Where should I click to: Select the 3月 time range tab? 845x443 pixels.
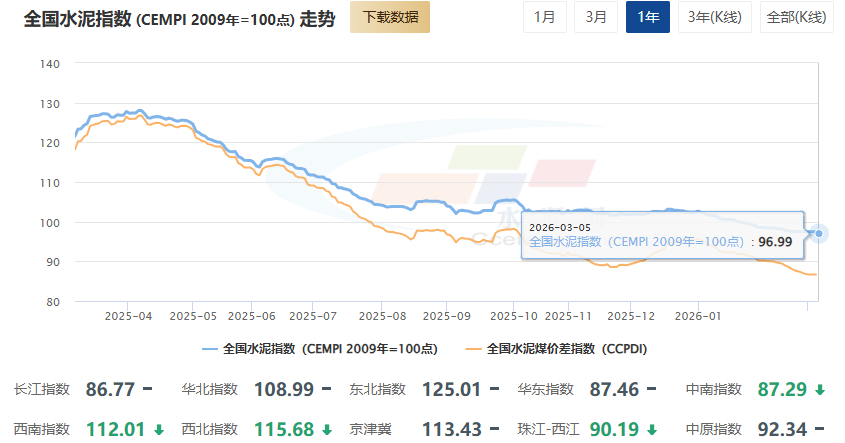pyautogui.click(x=595, y=17)
